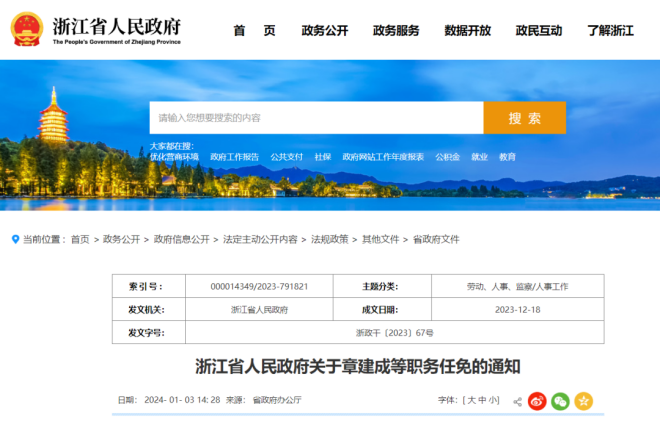This screenshot has width=660, height=427.
Task: Click the search input field
Action: pos(316,118)
